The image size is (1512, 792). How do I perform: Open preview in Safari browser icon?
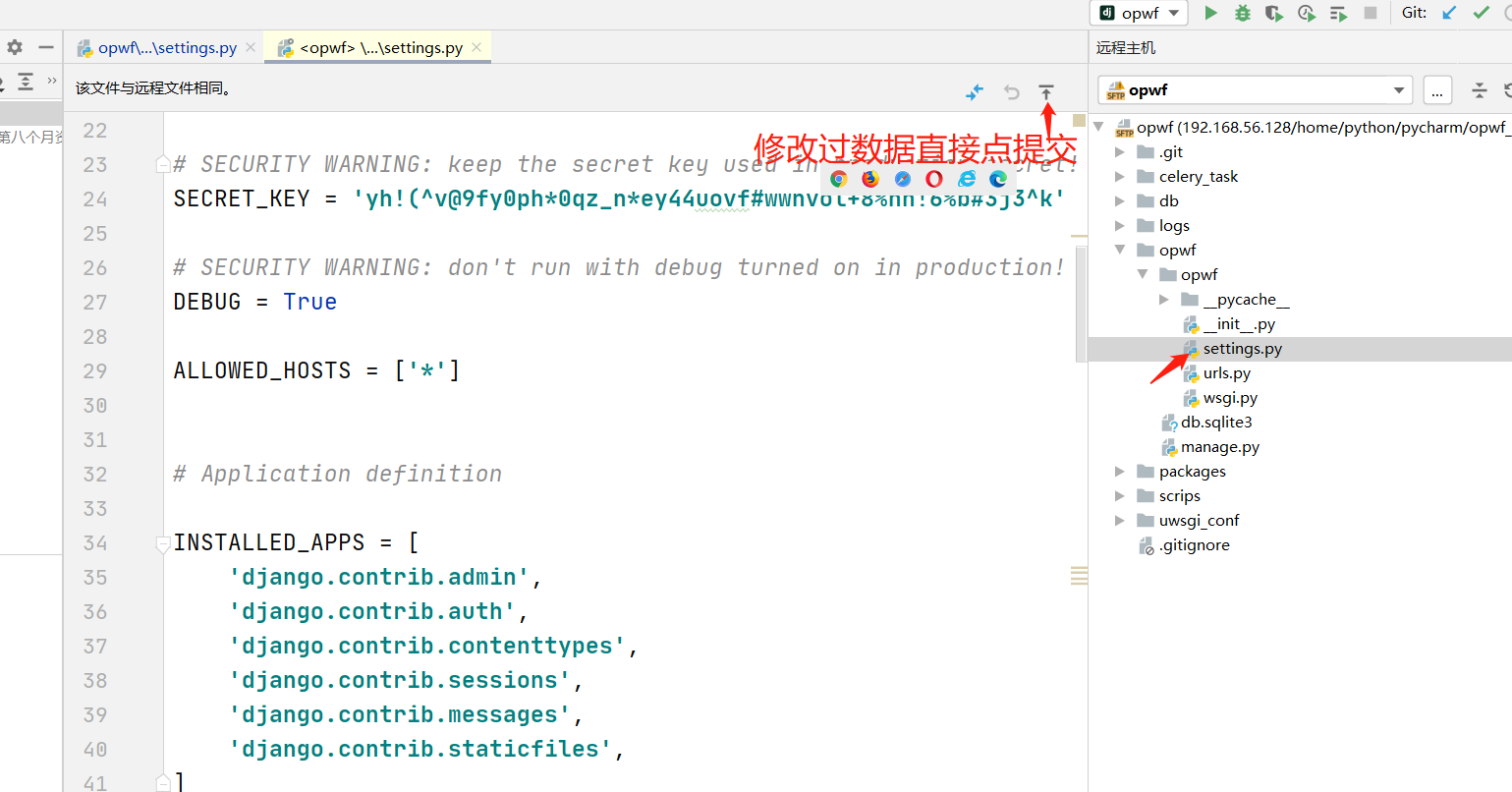point(902,178)
